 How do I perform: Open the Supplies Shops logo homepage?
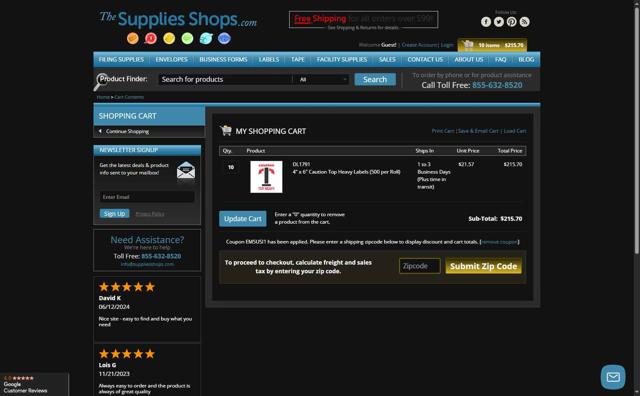tap(178, 19)
